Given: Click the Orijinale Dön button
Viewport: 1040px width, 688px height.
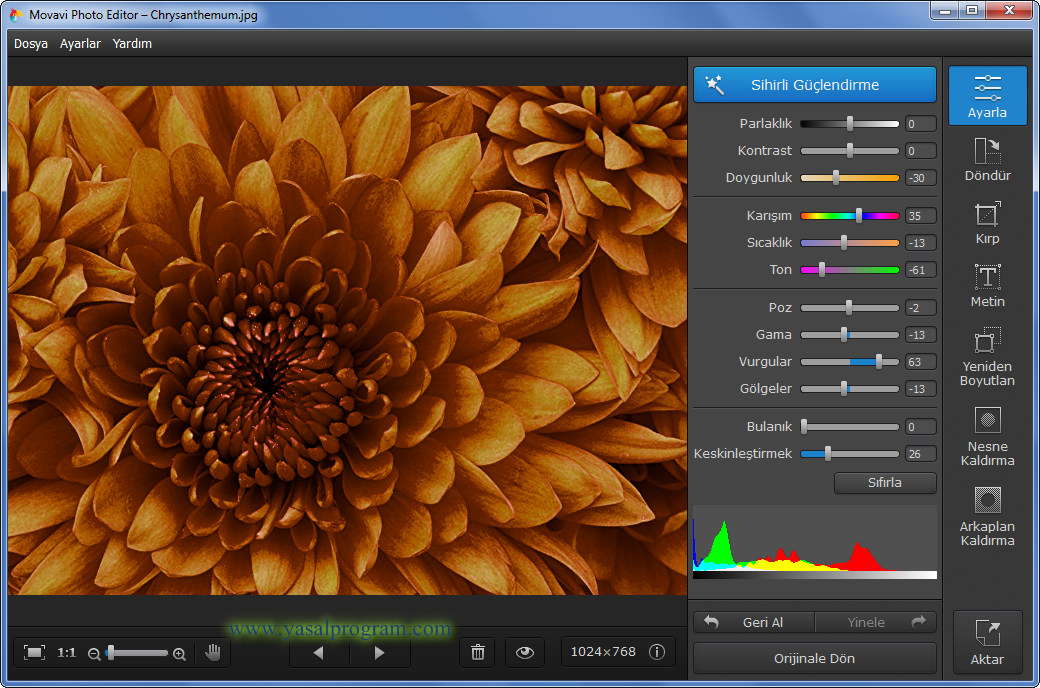Looking at the screenshot, I should coord(814,658).
